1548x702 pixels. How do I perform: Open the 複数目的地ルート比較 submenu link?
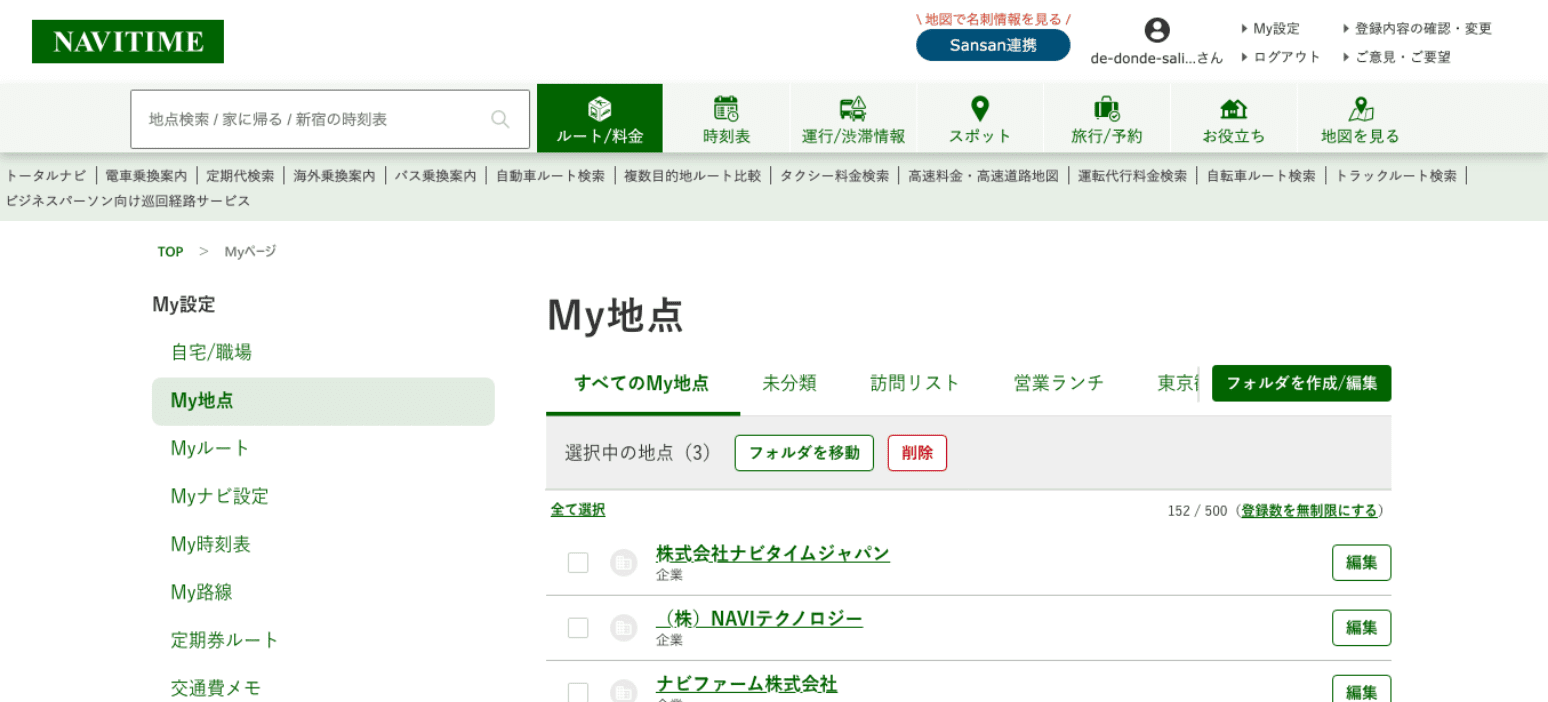click(692, 176)
